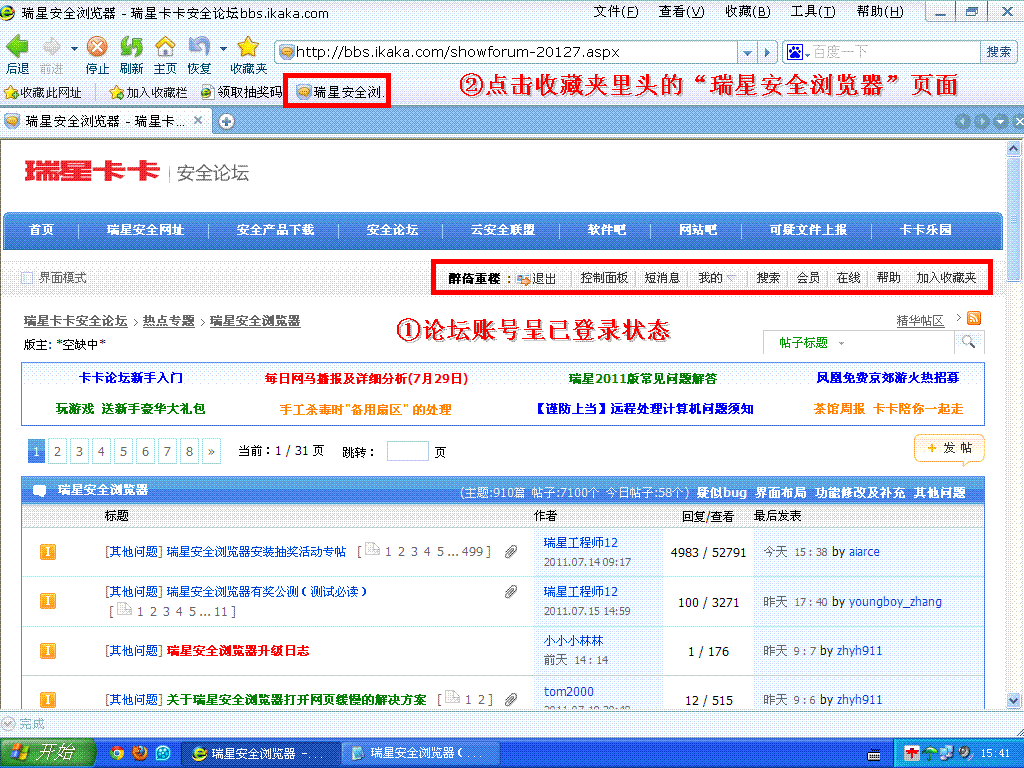Click the 发帖 new post button

pyautogui.click(x=949, y=449)
